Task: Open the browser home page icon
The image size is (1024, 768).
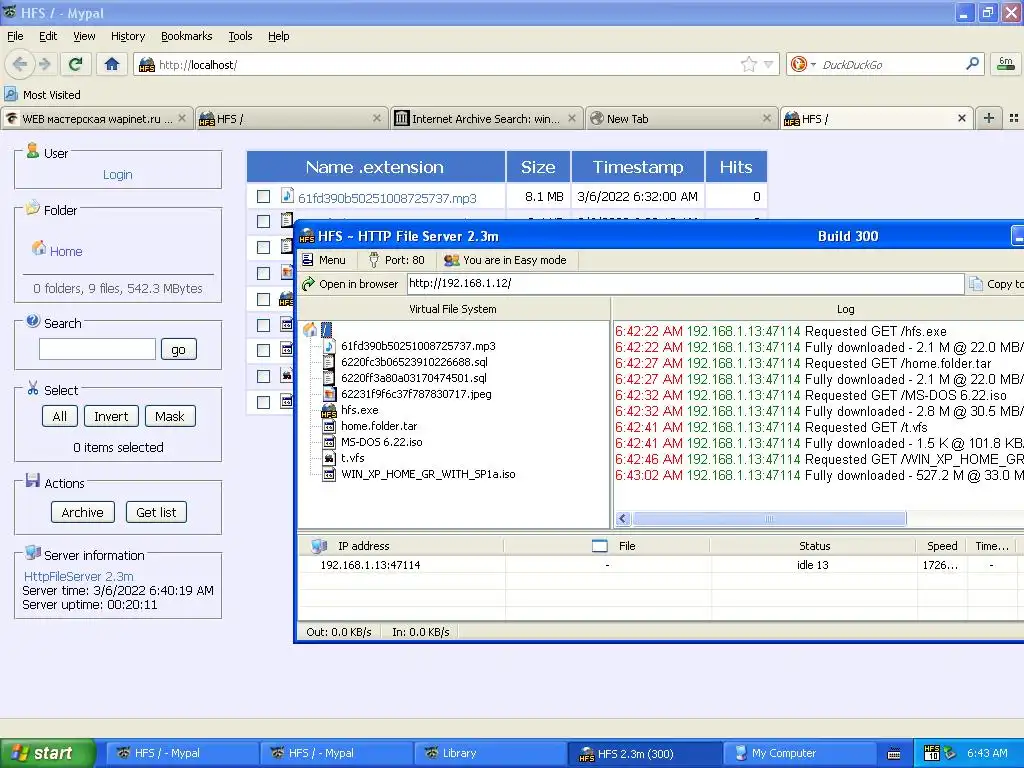Action: point(112,64)
